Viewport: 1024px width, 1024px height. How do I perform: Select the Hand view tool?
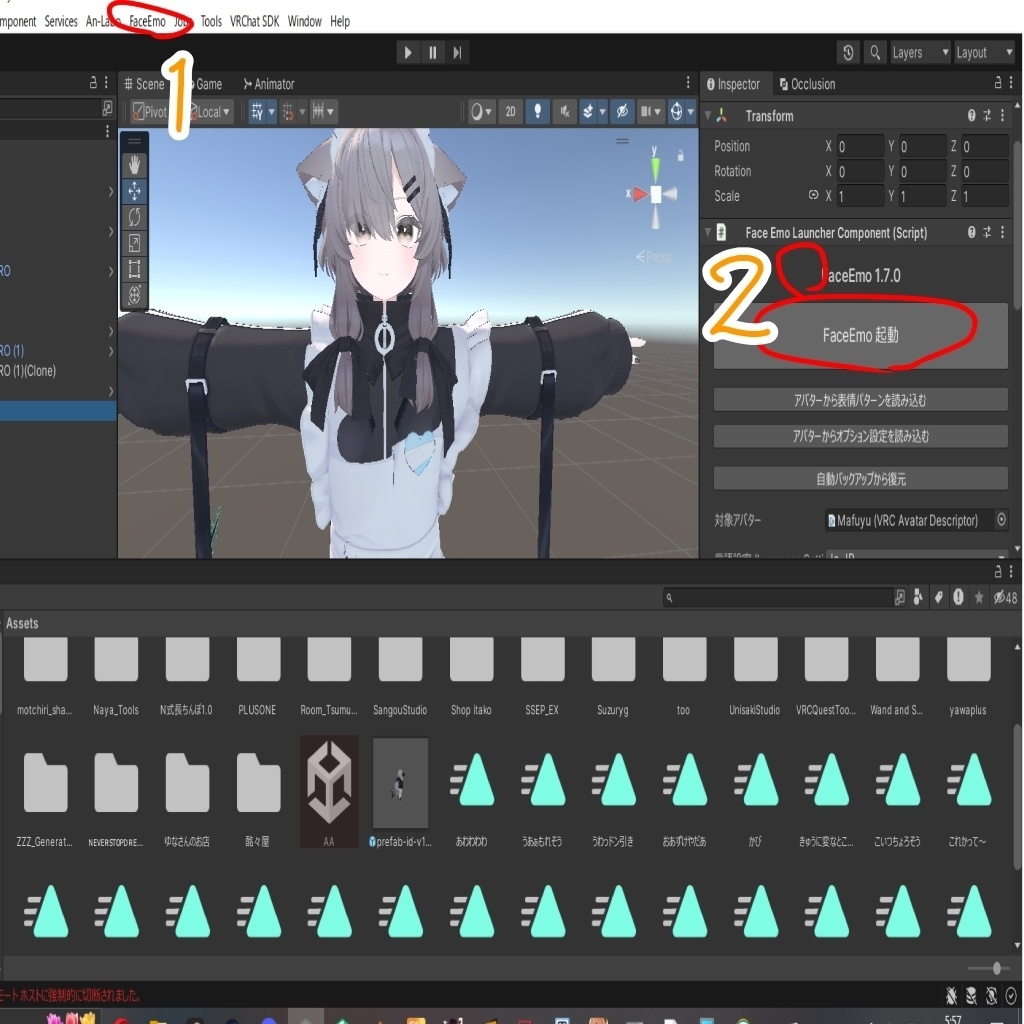click(134, 165)
